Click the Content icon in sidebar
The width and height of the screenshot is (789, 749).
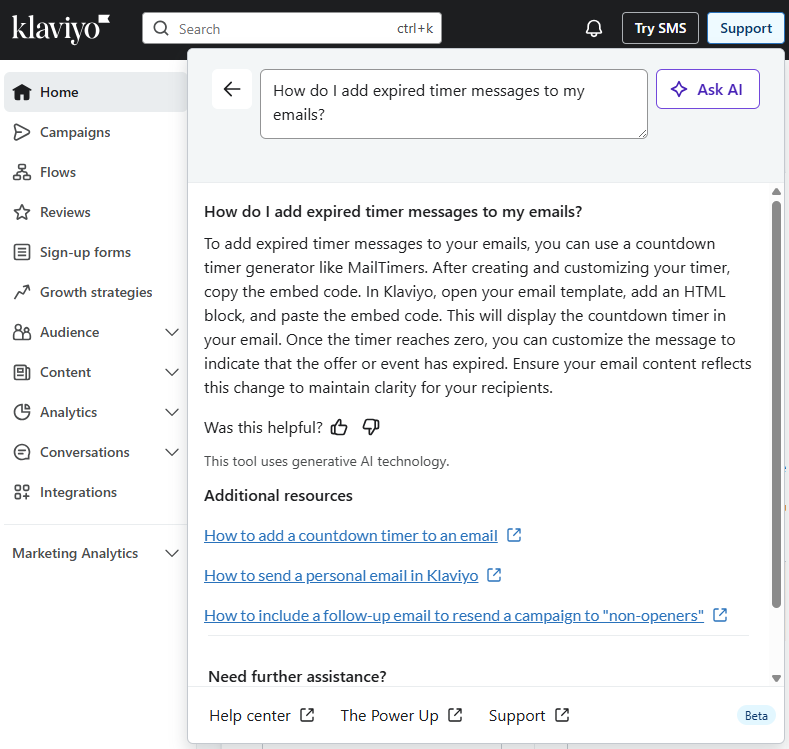click(22, 372)
